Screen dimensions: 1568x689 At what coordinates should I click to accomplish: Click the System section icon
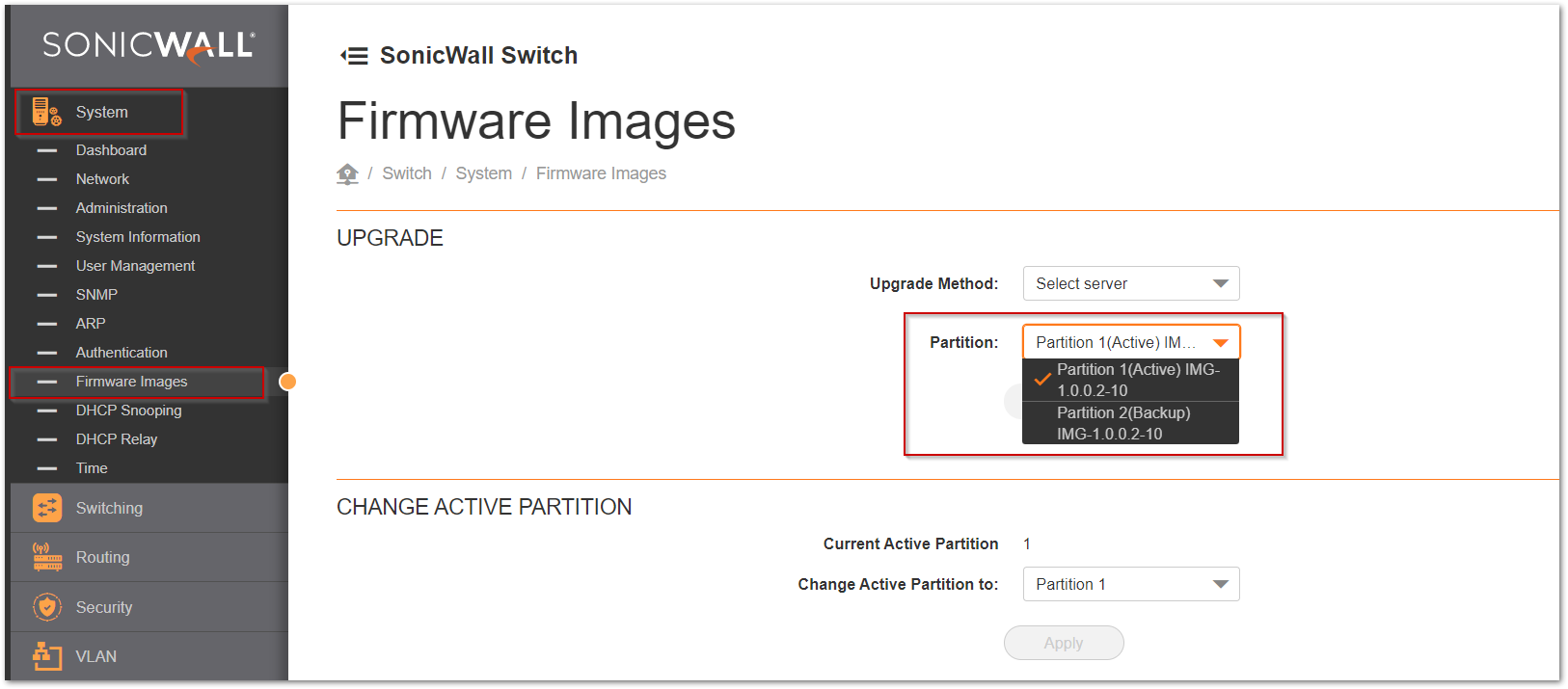click(46, 113)
